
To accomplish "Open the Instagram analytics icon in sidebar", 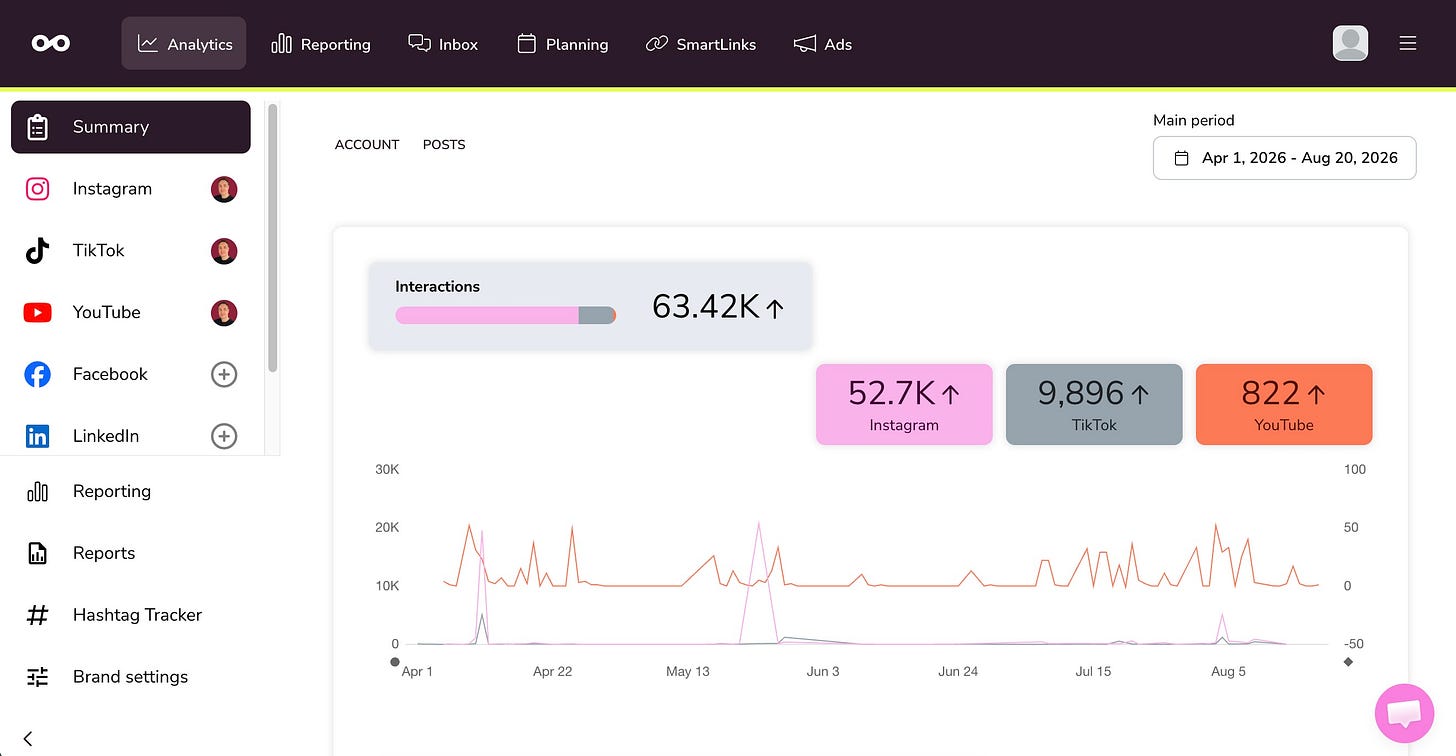I will pyautogui.click(x=37, y=189).
